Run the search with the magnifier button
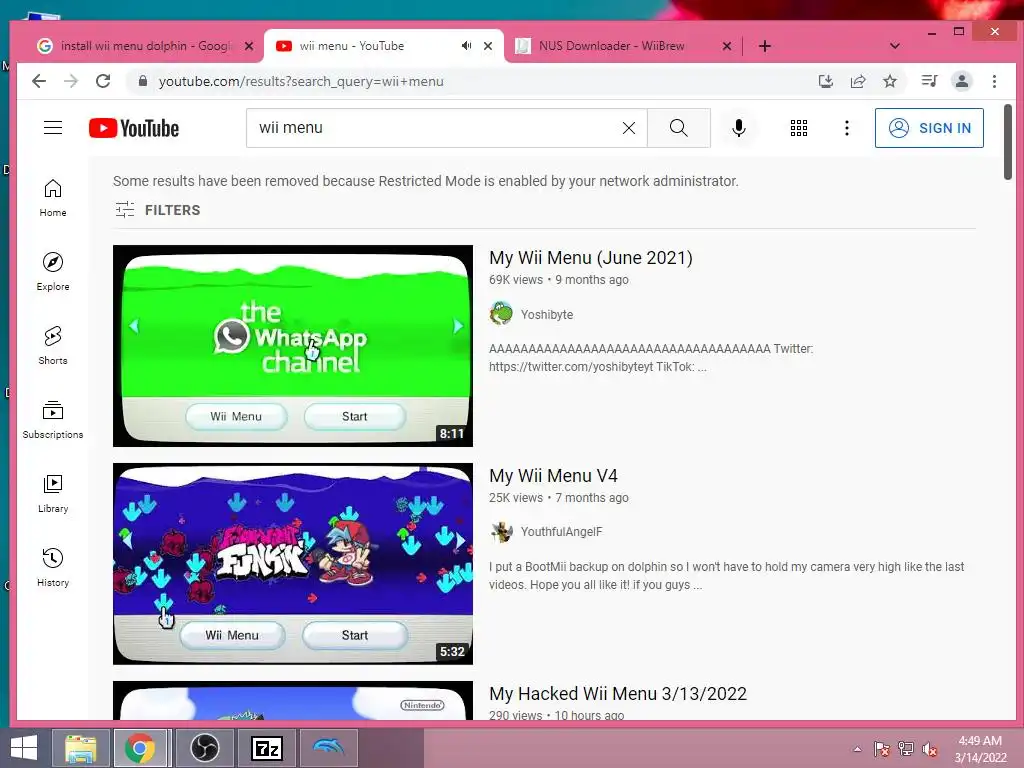 679,128
